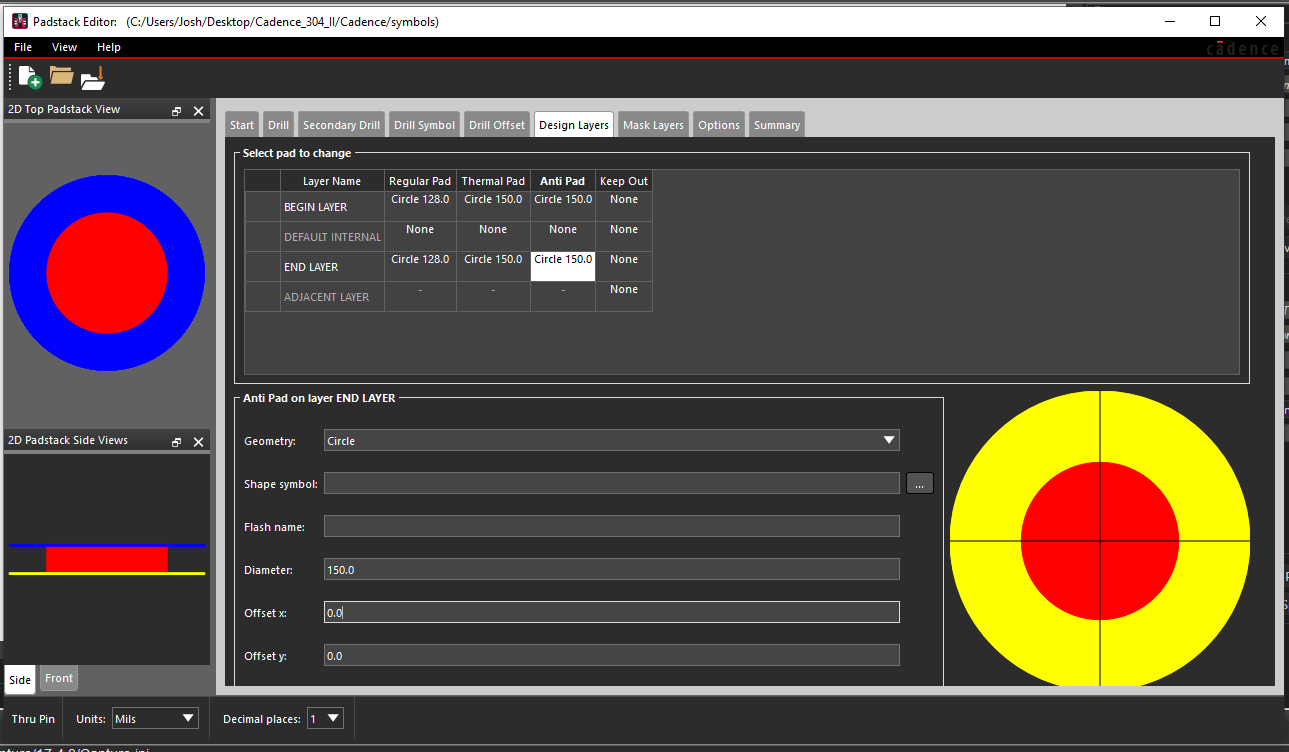The width and height of the screenshot is (1289, 752).
Task: Select BEGIN LAYER Anti Pad cell Circle 150.0
Action: [x=563, y=207]
